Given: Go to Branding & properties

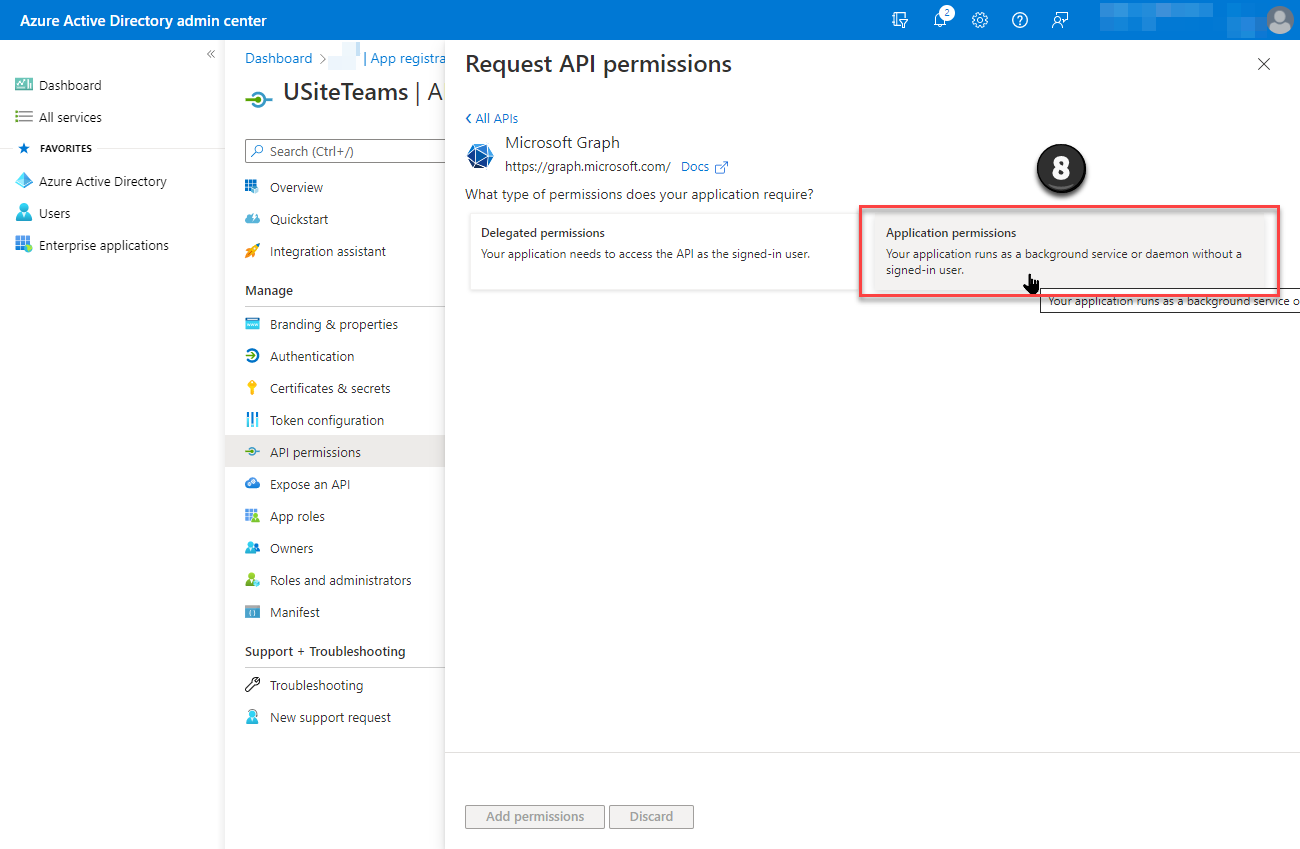Looking at the screenshot, I should point(334,324).
